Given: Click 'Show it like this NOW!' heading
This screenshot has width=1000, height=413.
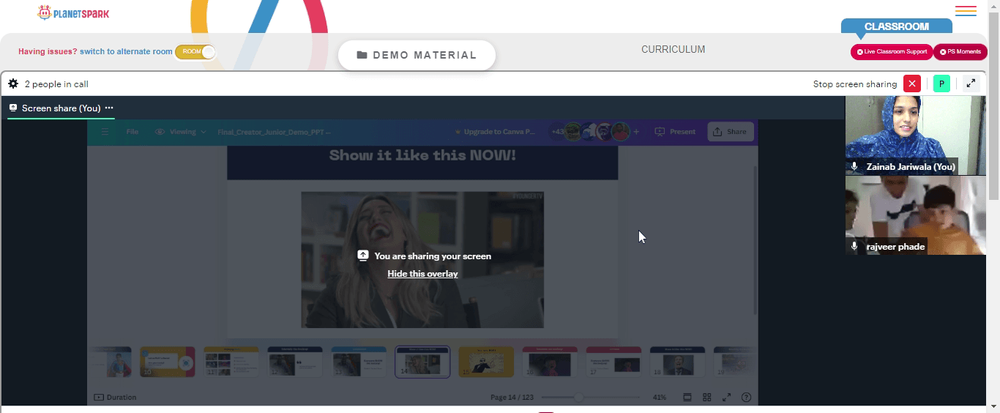Looking at the screenshot, I should click(422, 156).
